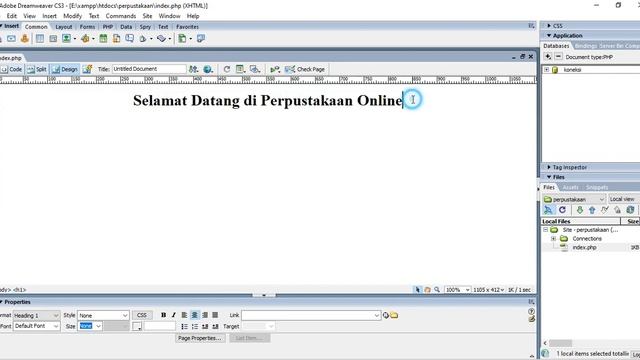Insert Email Link from Common toolbar
The width and height of the screenshot is (640, 360).
pyautogui.click(x=11, y=39)
